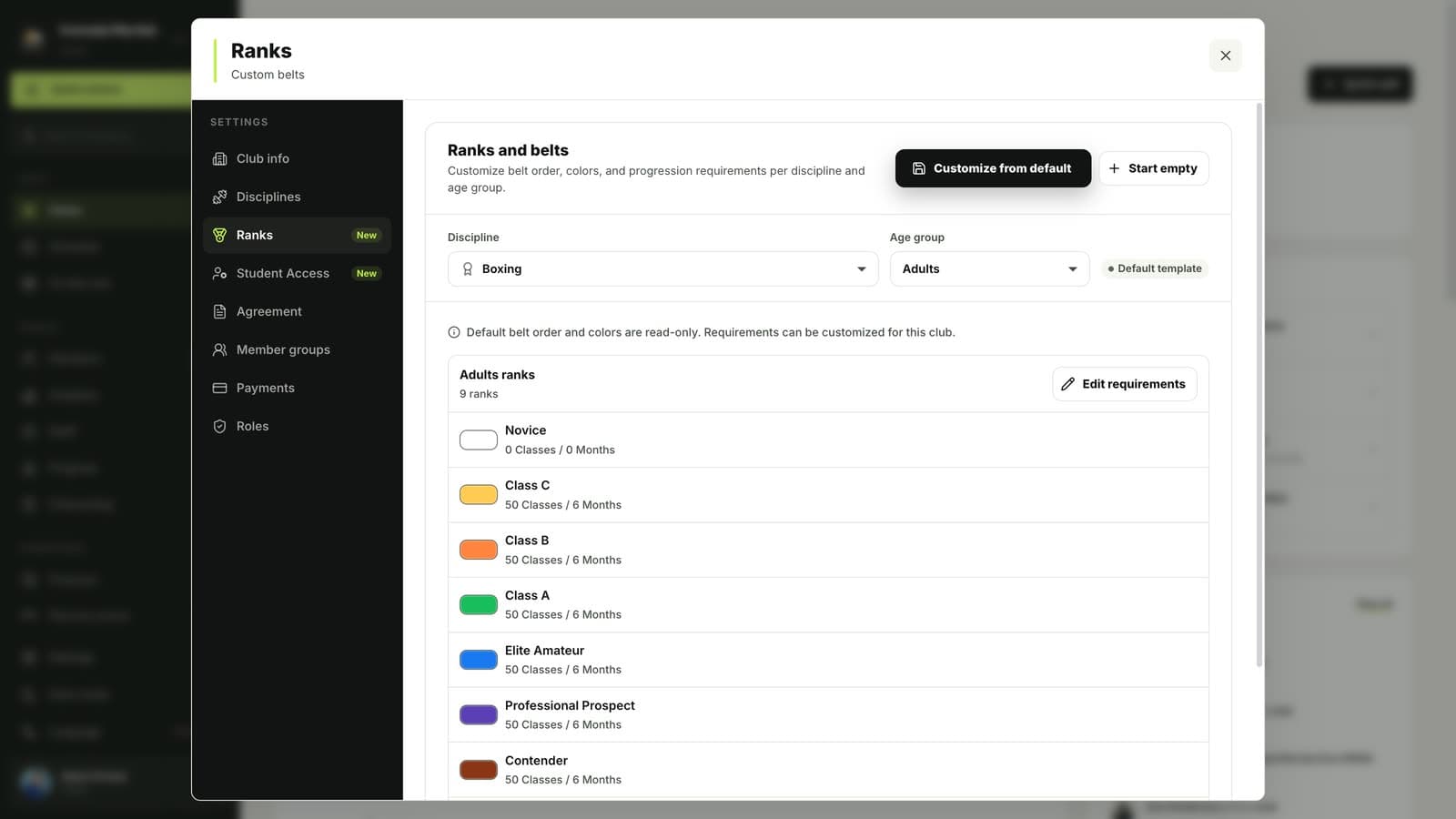The image size is (1456, 819).
Task: Click the Boxing discipline ribbon icon
Action: (x=468, y=269)
